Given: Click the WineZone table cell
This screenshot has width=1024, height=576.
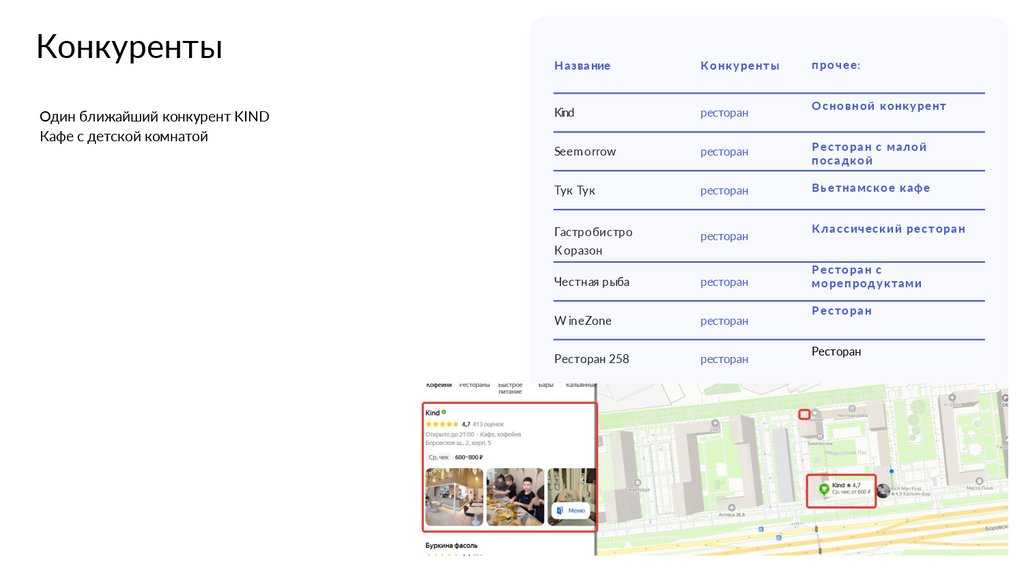Looking at the screenshot, I should click(583, 321).
